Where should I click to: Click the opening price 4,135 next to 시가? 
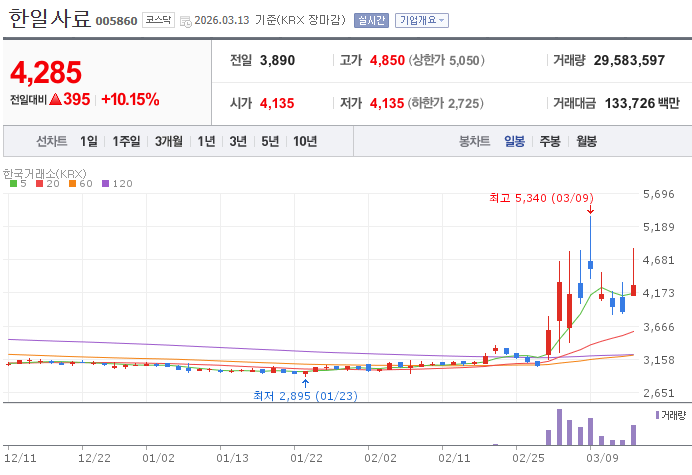[x=277, y=103]
